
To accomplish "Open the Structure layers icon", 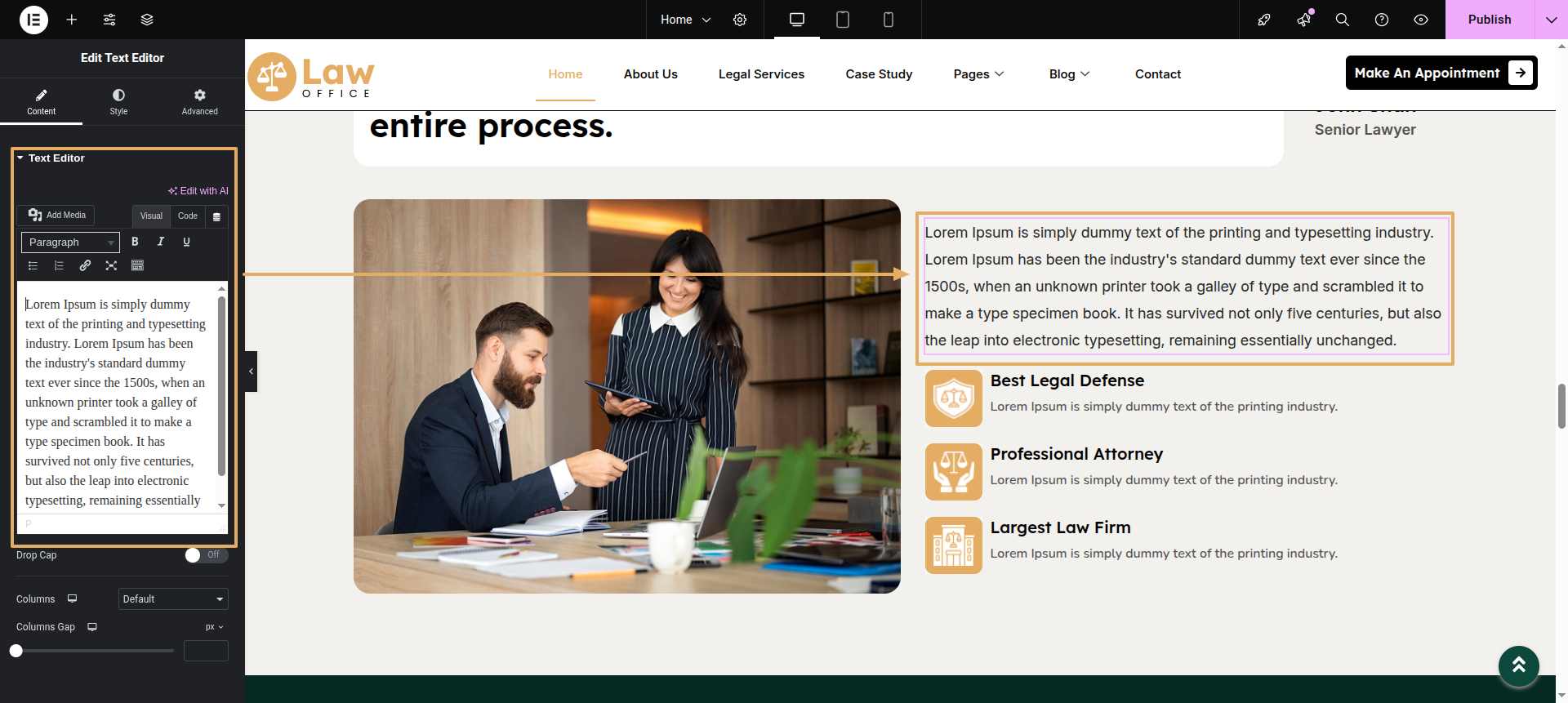I will 147,20.
